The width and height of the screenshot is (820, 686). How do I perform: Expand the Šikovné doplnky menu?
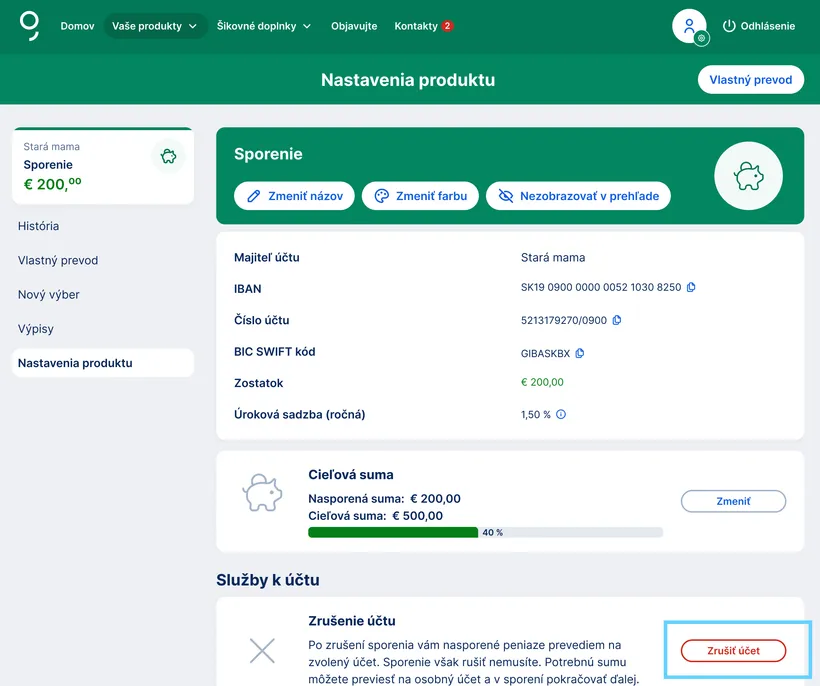pyautogui.click(x=264, y=26)
